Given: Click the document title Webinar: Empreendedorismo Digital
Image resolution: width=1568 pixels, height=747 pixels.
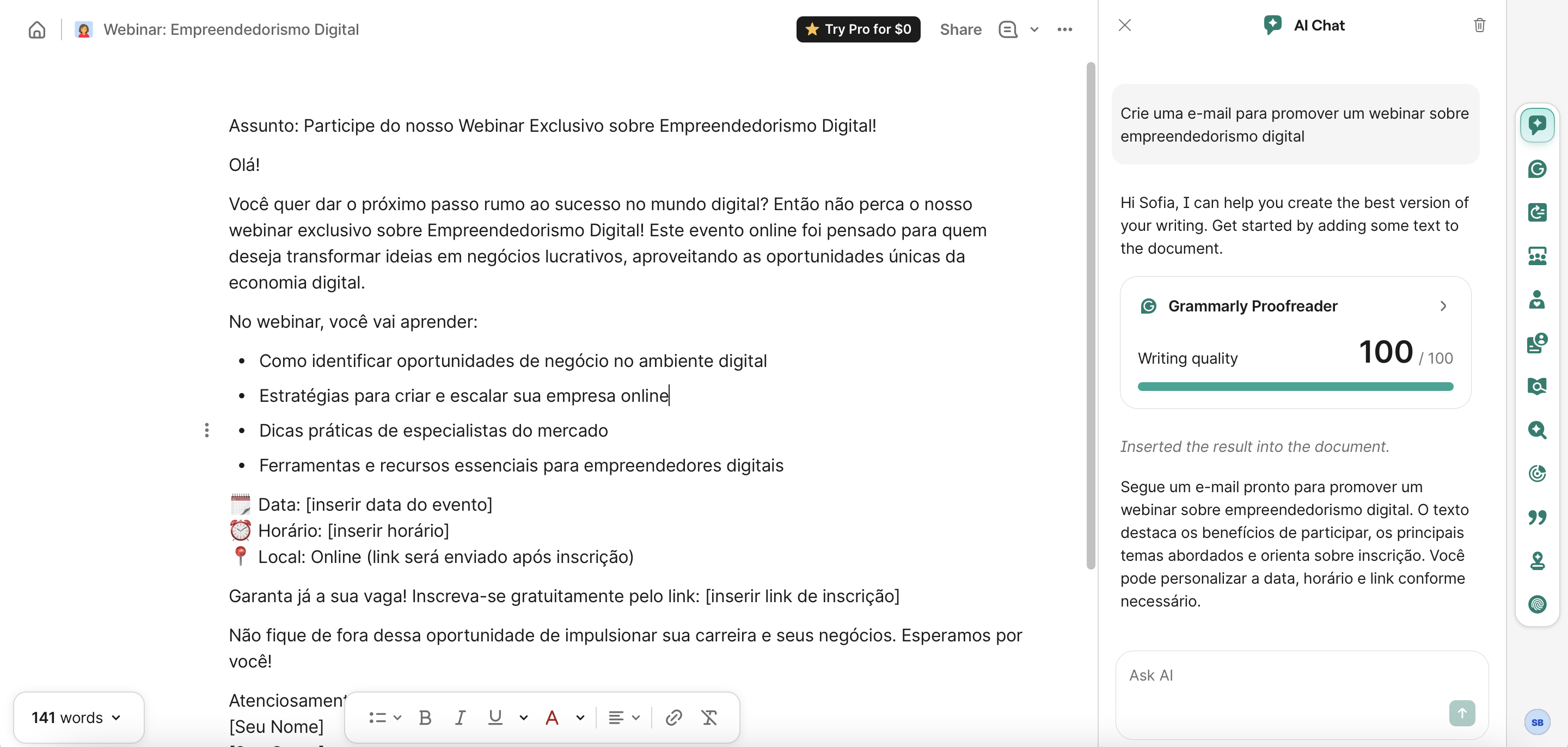Looking at the screenshot, I should click(x=231, y=29).
